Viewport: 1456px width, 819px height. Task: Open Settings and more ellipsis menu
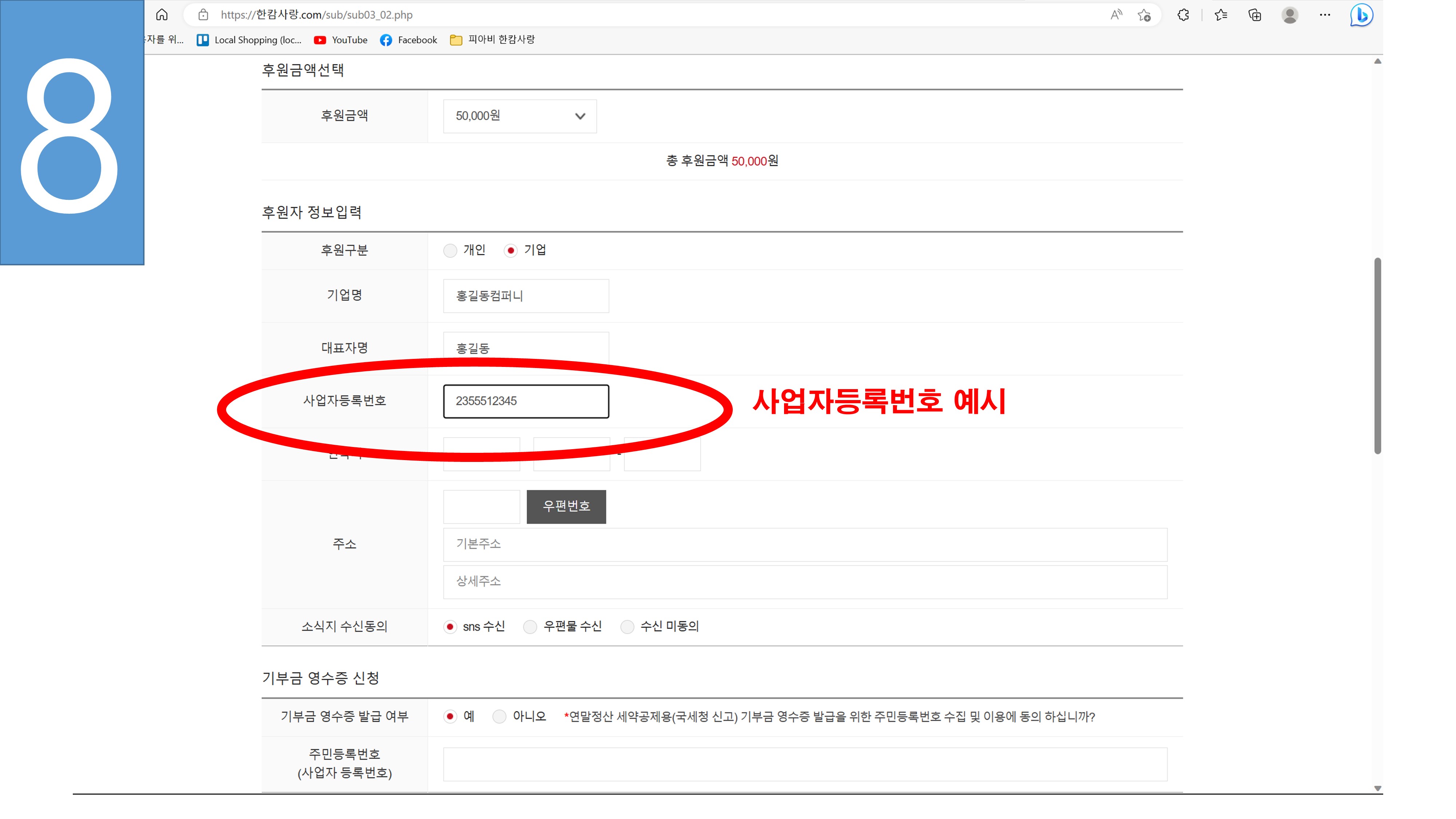pos(1325,15)
